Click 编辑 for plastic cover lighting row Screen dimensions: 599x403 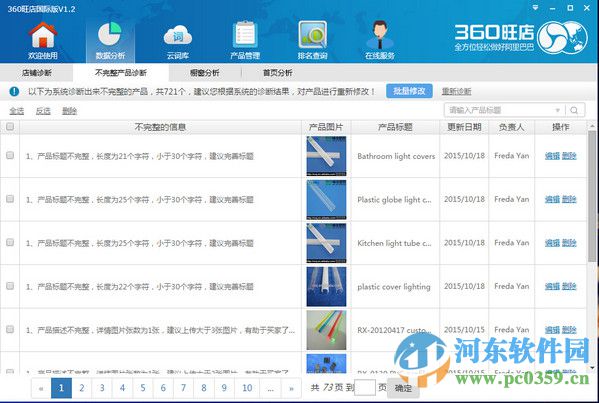point(552,286)
